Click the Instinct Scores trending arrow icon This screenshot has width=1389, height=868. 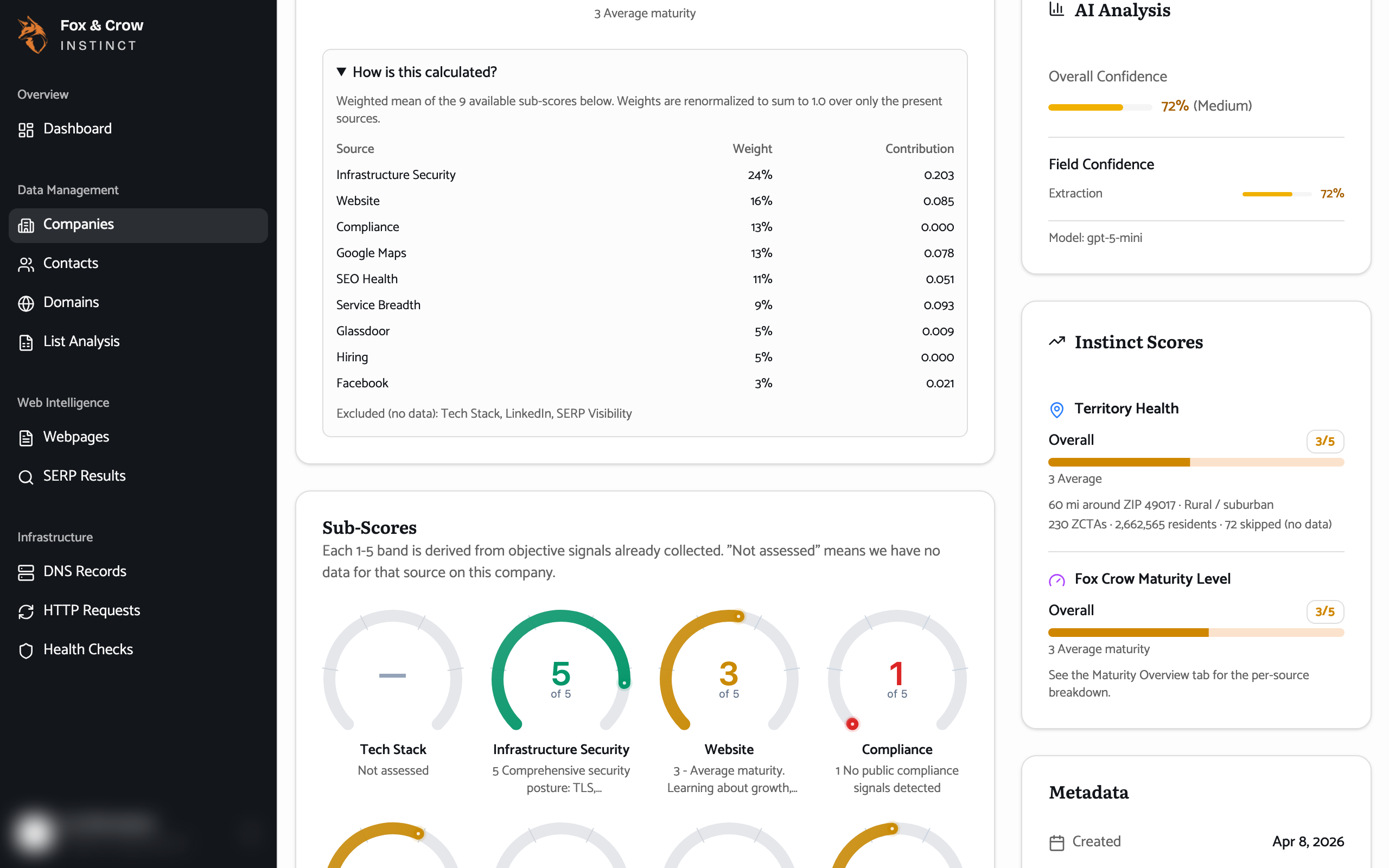1057,341
